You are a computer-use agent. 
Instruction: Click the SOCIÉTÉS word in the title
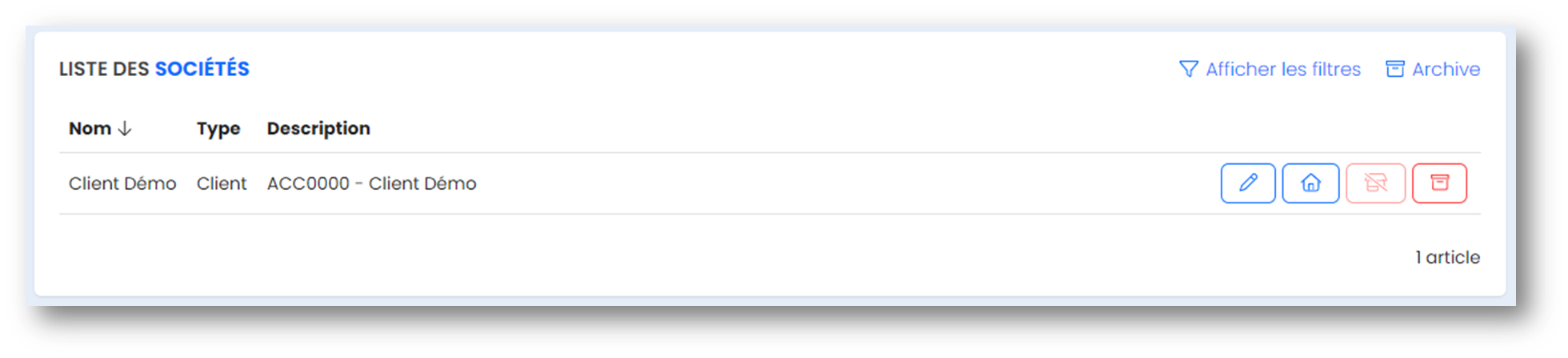coord(202,69)
